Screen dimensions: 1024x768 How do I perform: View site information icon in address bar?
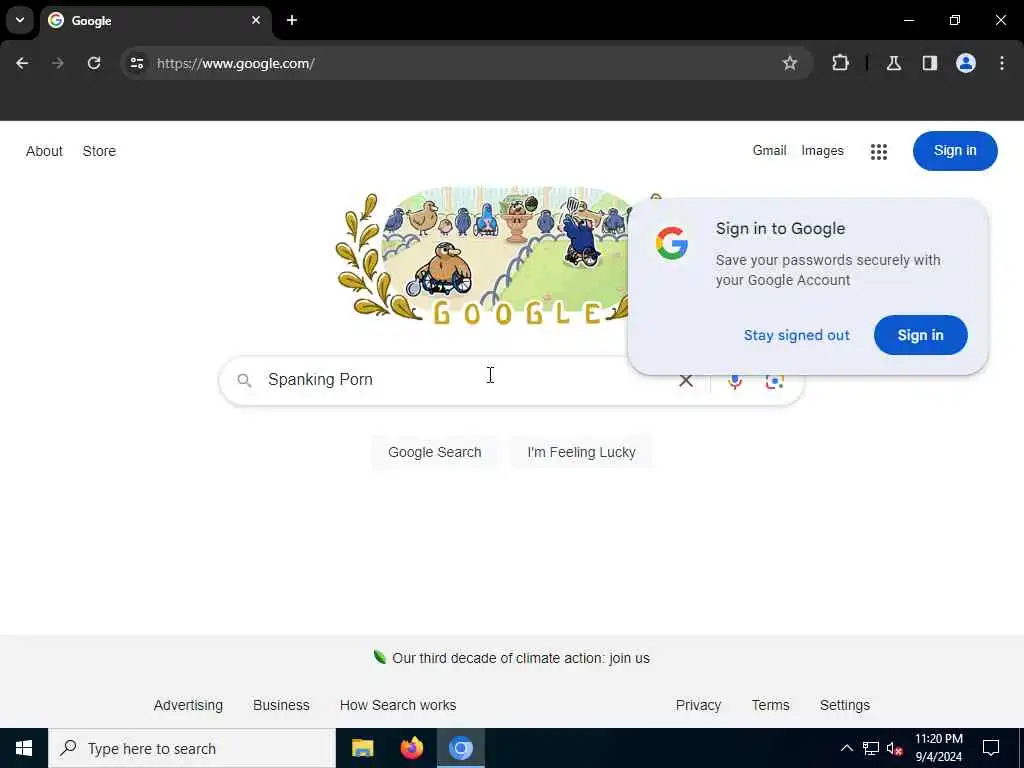point(136,63)
